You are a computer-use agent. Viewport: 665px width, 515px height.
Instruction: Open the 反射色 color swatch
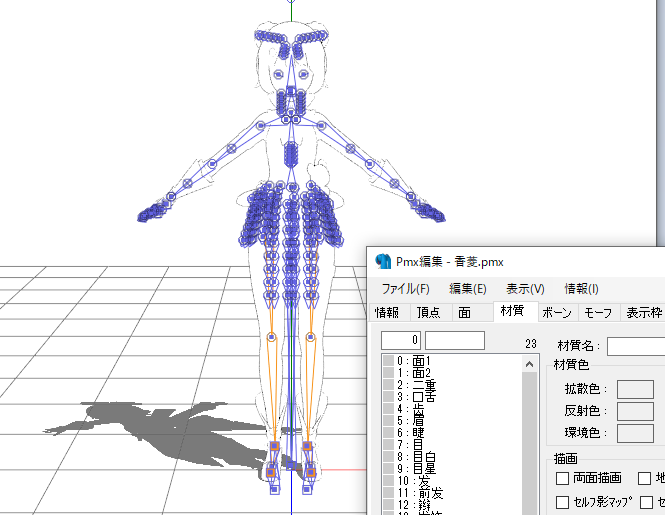[x=635, y=411]
